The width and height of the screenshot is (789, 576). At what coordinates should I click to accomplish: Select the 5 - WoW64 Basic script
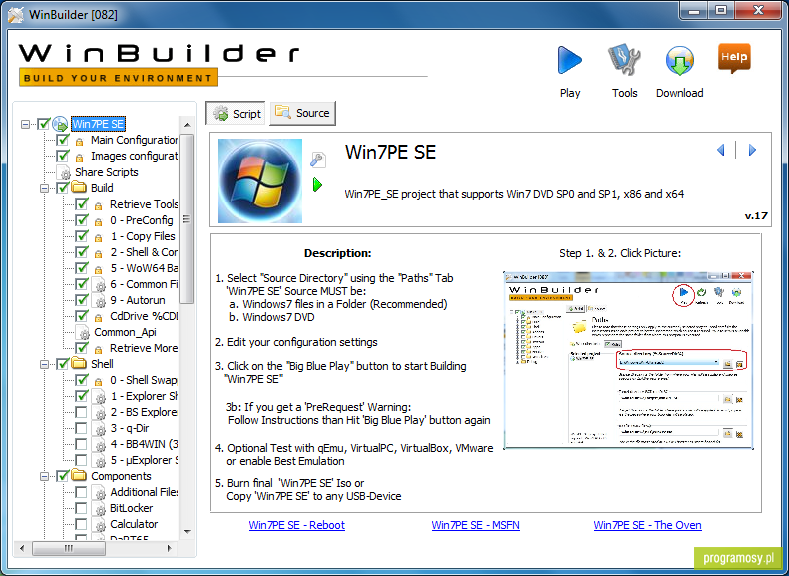(x=144, y=268)
